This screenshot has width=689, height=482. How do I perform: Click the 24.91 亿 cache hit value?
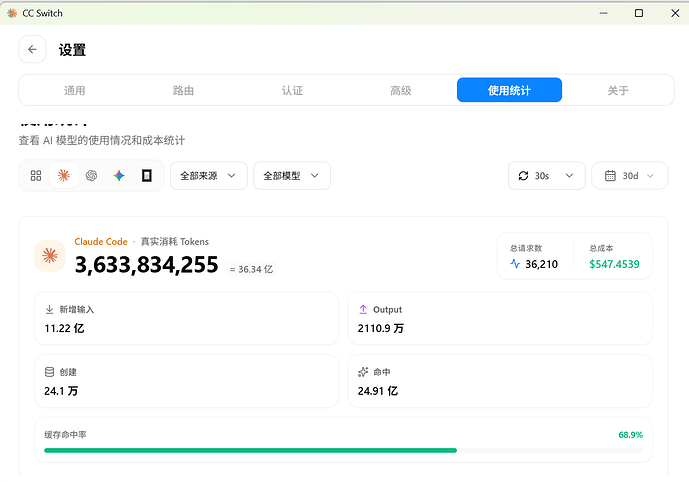378,391
